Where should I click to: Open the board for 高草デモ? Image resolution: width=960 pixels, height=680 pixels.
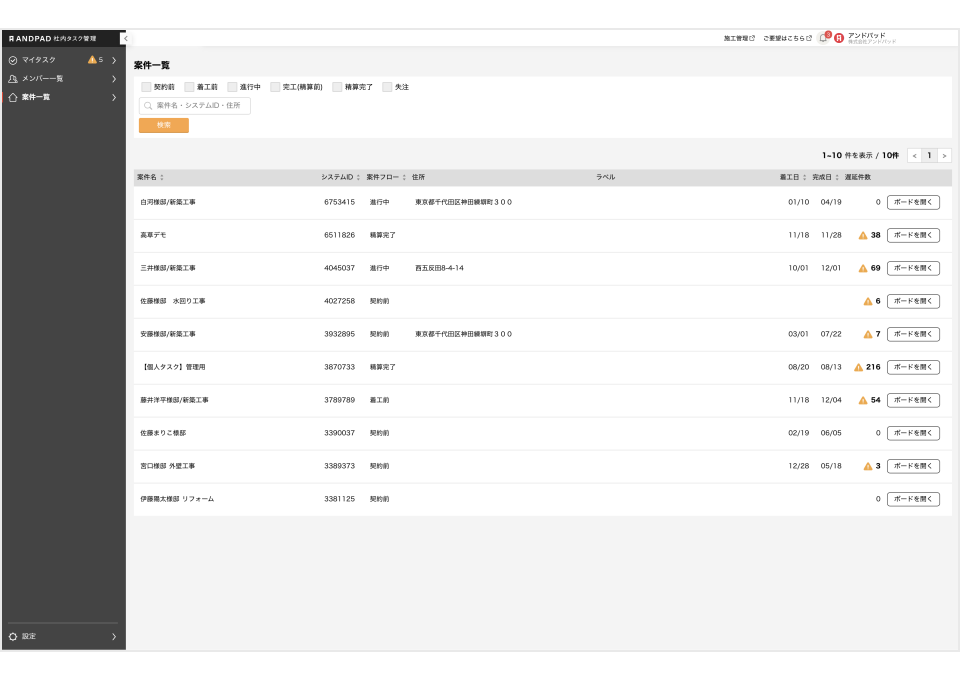click(x=913, y=235)
